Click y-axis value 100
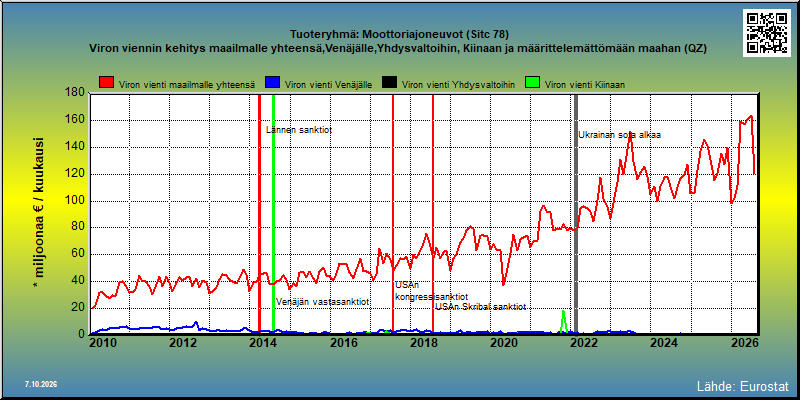The height and width of the screenshot is (400, 800). tap(76, 201)
